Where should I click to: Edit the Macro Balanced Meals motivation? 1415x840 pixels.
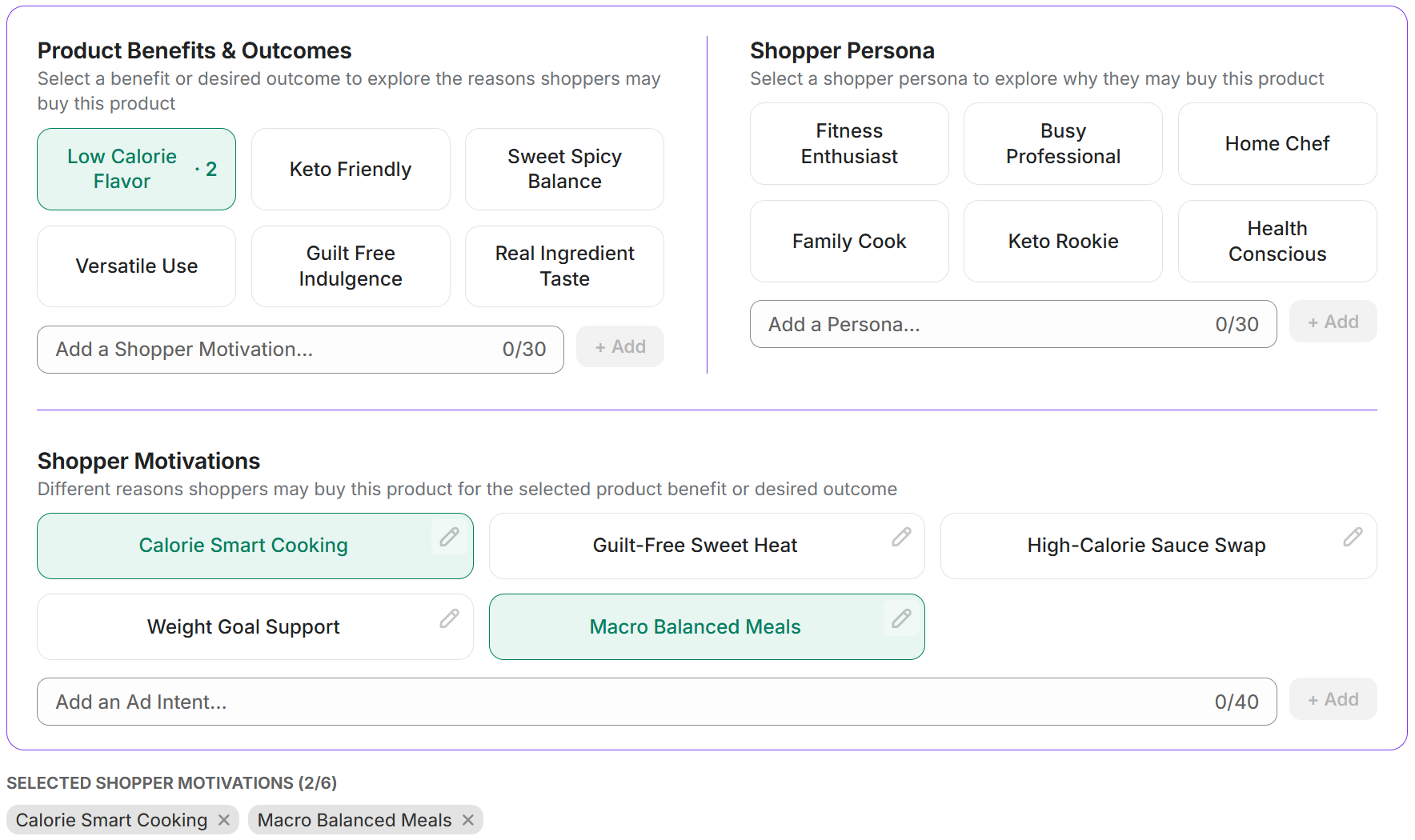[901, 618]
